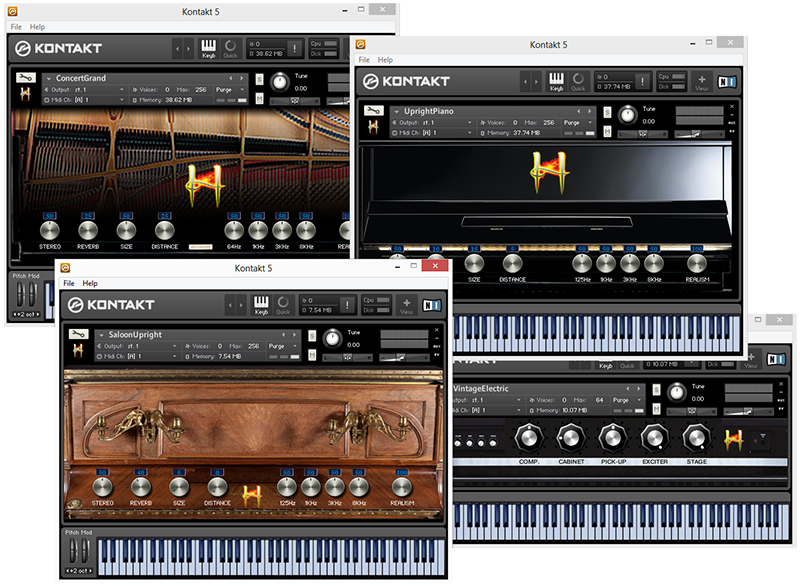Screen dimensions: 800x586
Task: Load previous preset arrow in SaloonUpright header
Action: (230, 305)
